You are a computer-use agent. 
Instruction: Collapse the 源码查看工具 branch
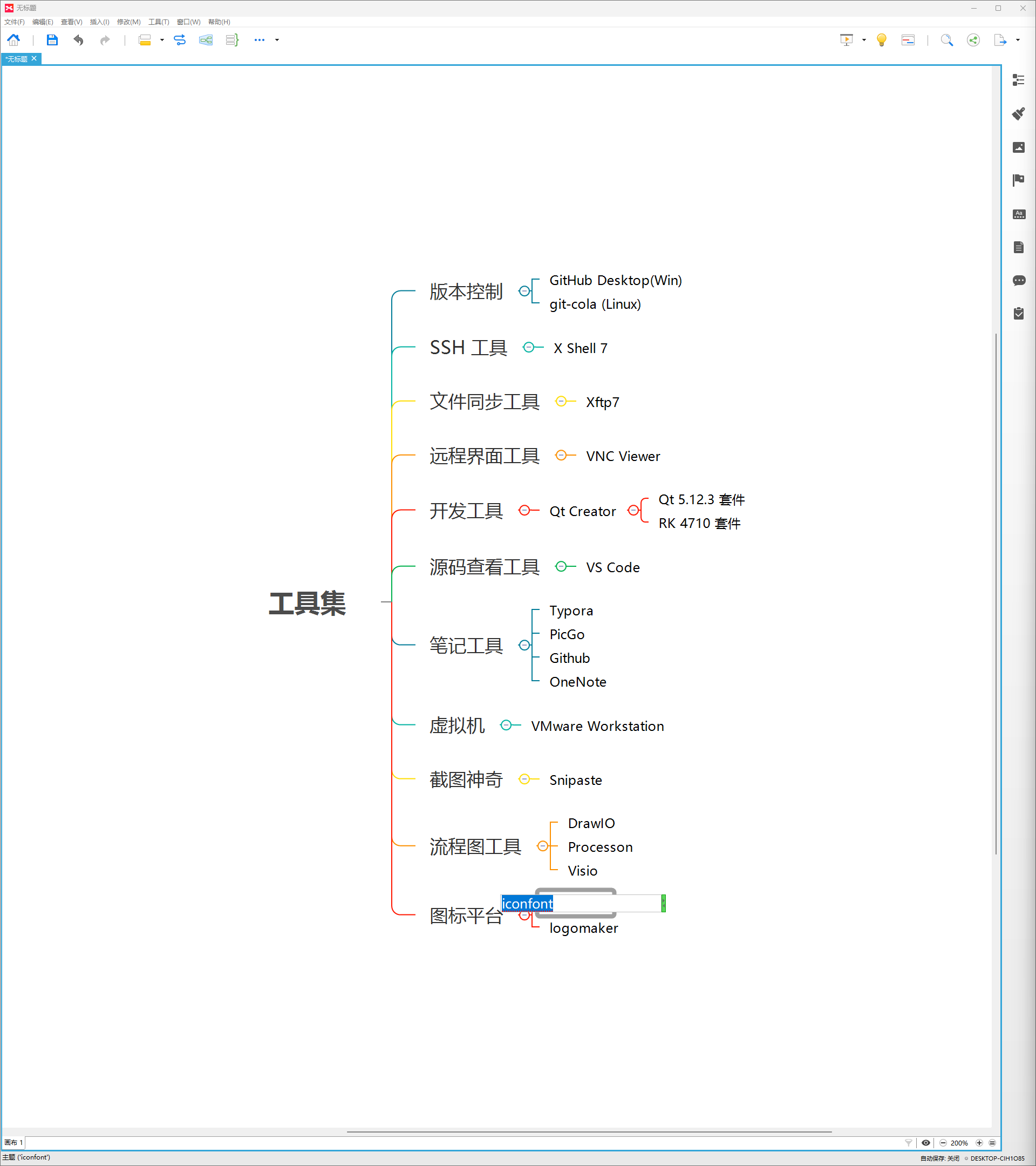(x=561, y=566)
